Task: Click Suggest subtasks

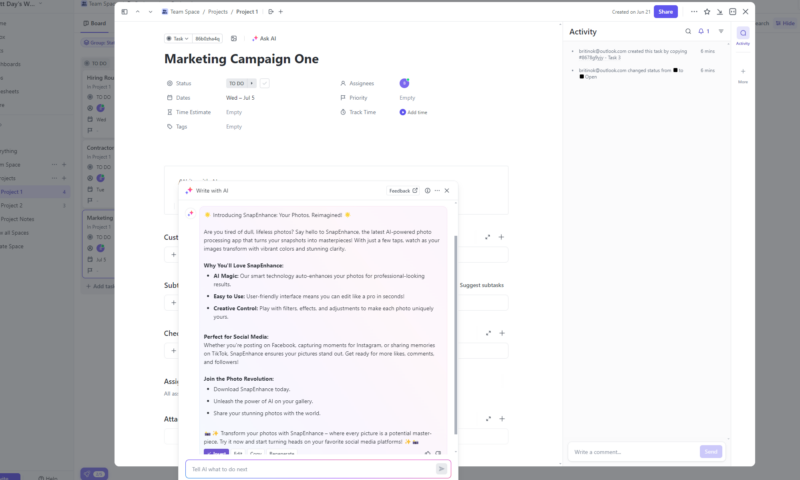Action: (482, 285)
